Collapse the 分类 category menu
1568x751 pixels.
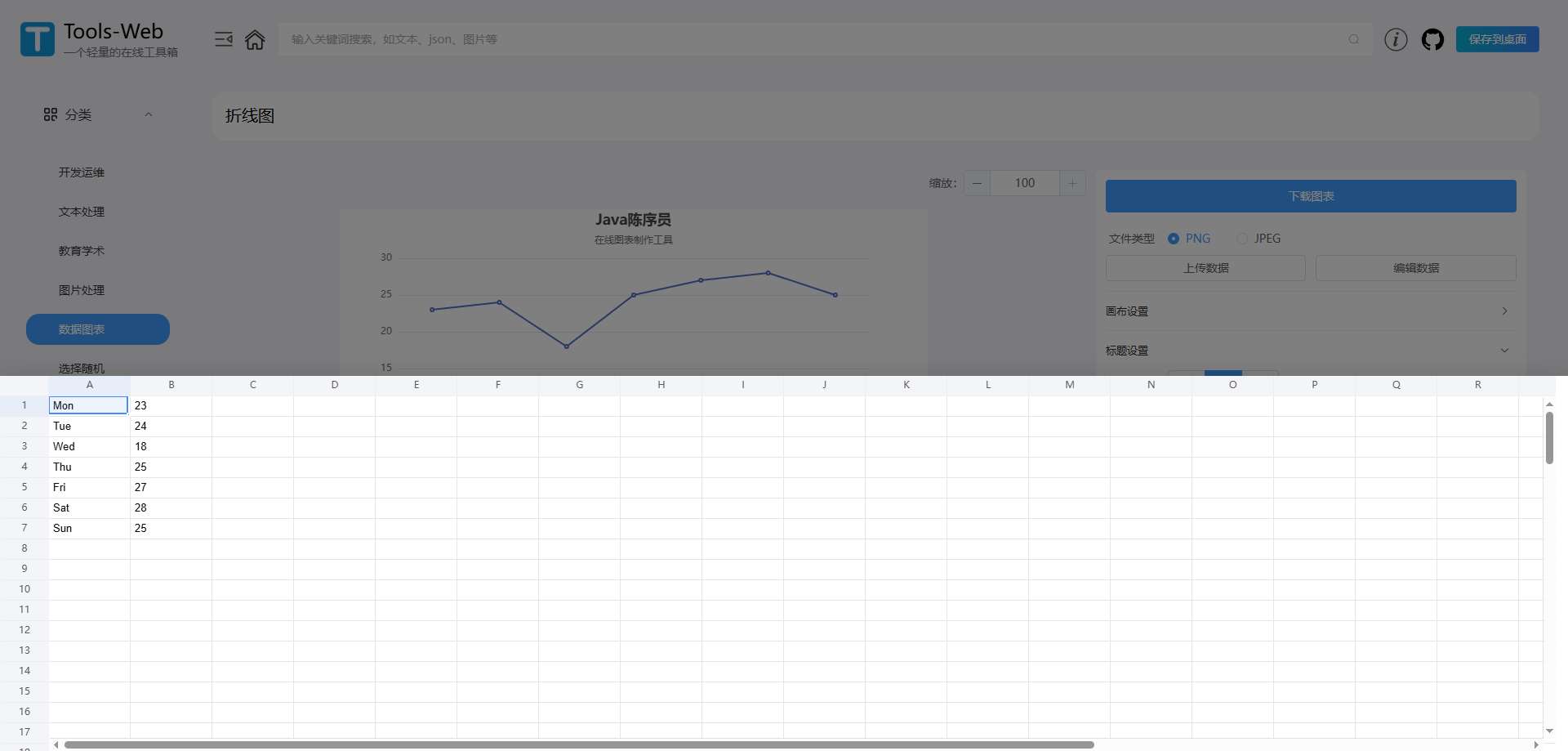click(149, 114)
